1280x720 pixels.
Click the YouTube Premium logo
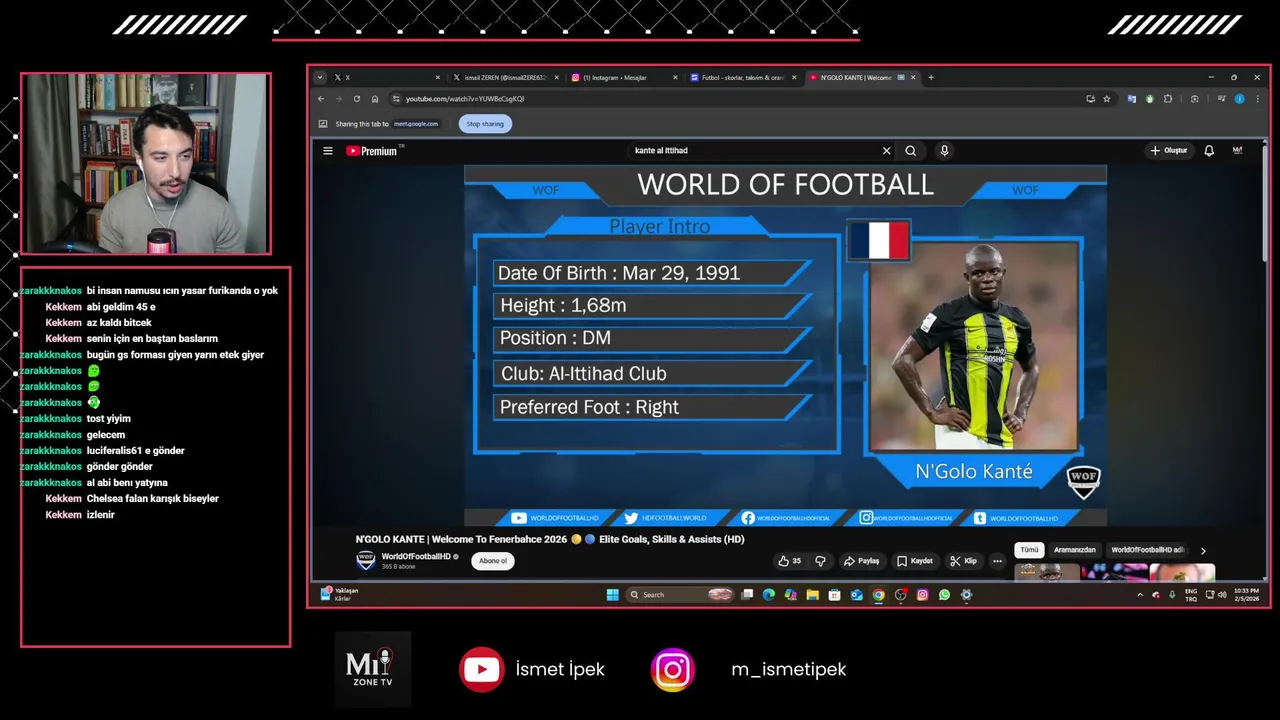click(373, 151)
